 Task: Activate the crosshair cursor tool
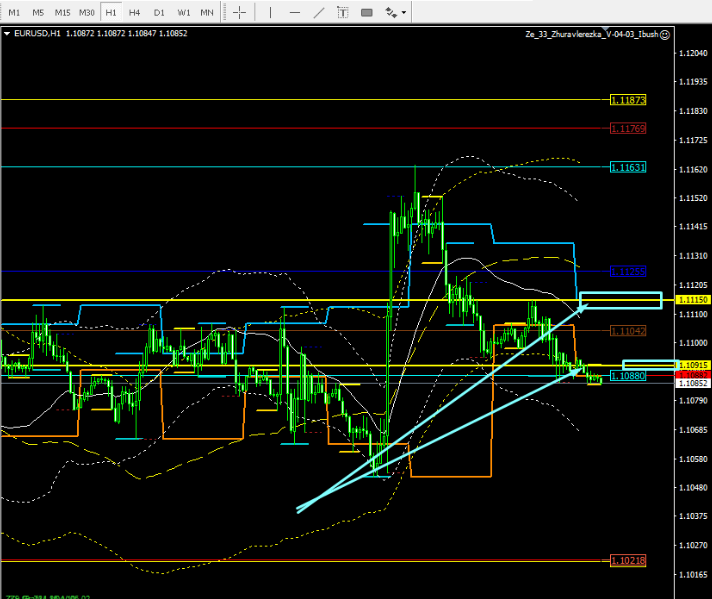click(x=240, y=12)
